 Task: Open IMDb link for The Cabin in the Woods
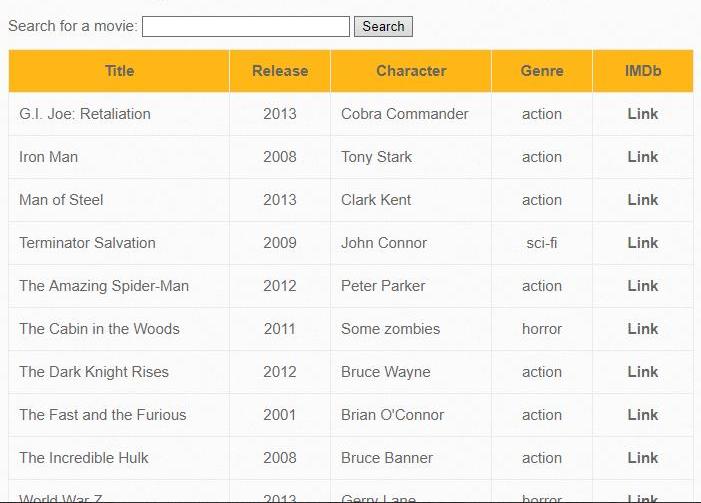643,329
